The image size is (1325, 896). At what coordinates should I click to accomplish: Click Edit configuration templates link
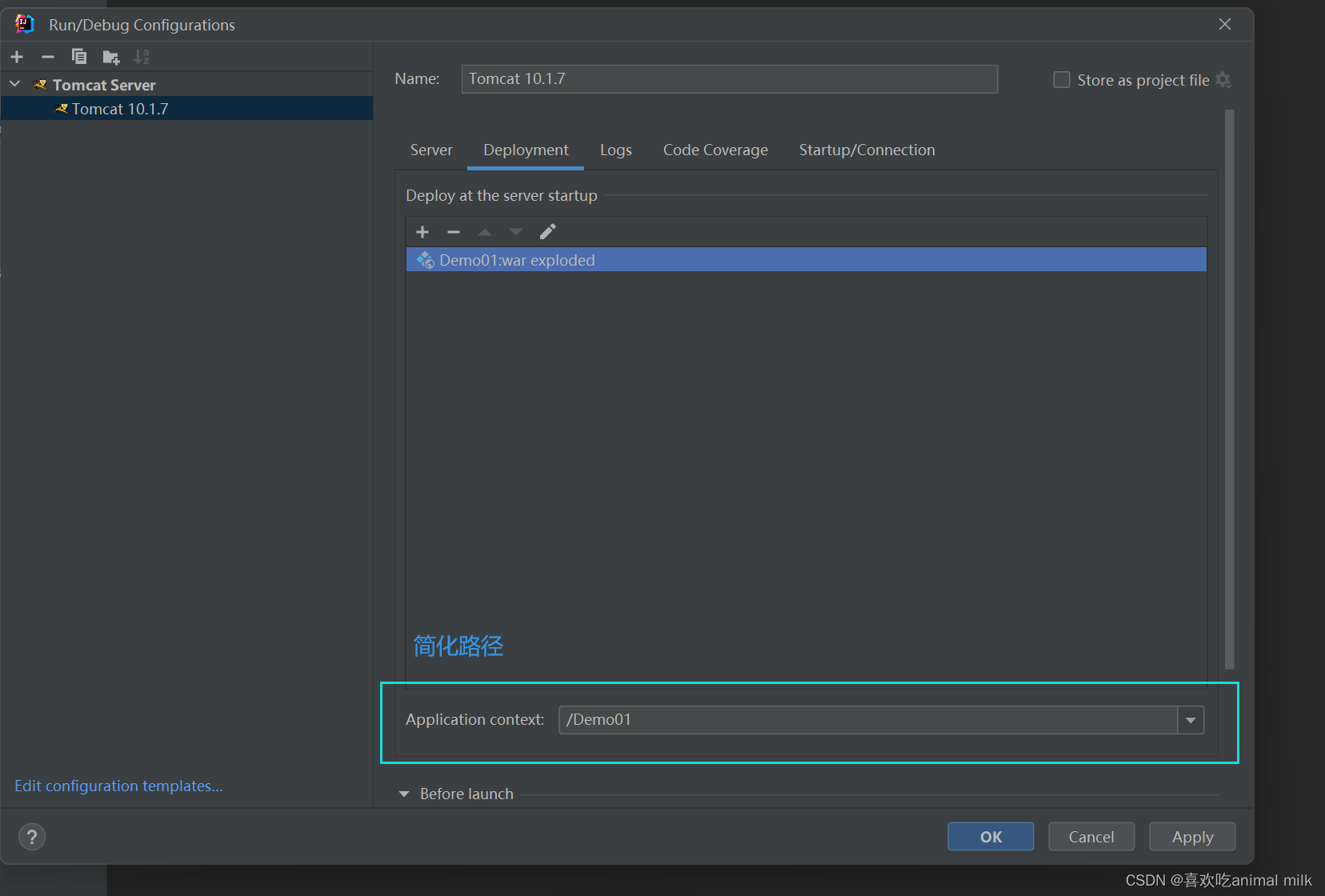pos(118,785)
